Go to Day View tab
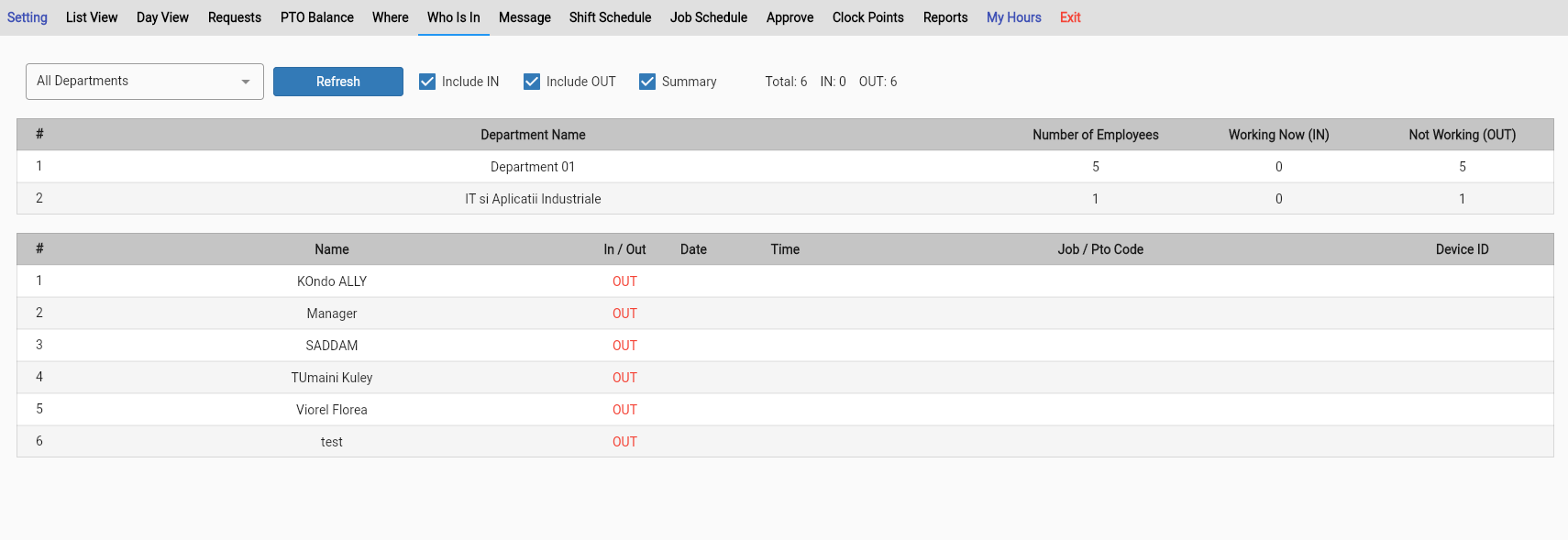This screenshot has height=540, width=1568. pos(162,17)
